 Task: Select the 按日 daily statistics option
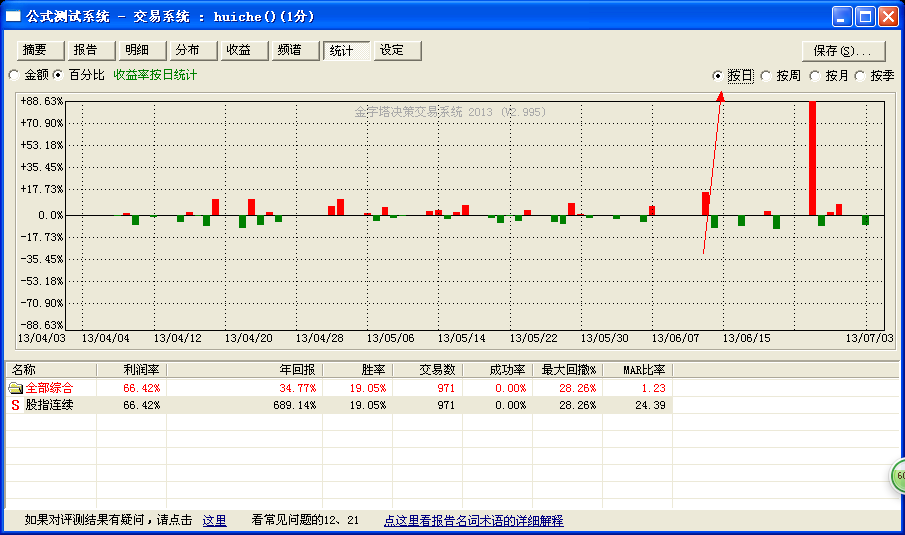(x=718, y=76)
